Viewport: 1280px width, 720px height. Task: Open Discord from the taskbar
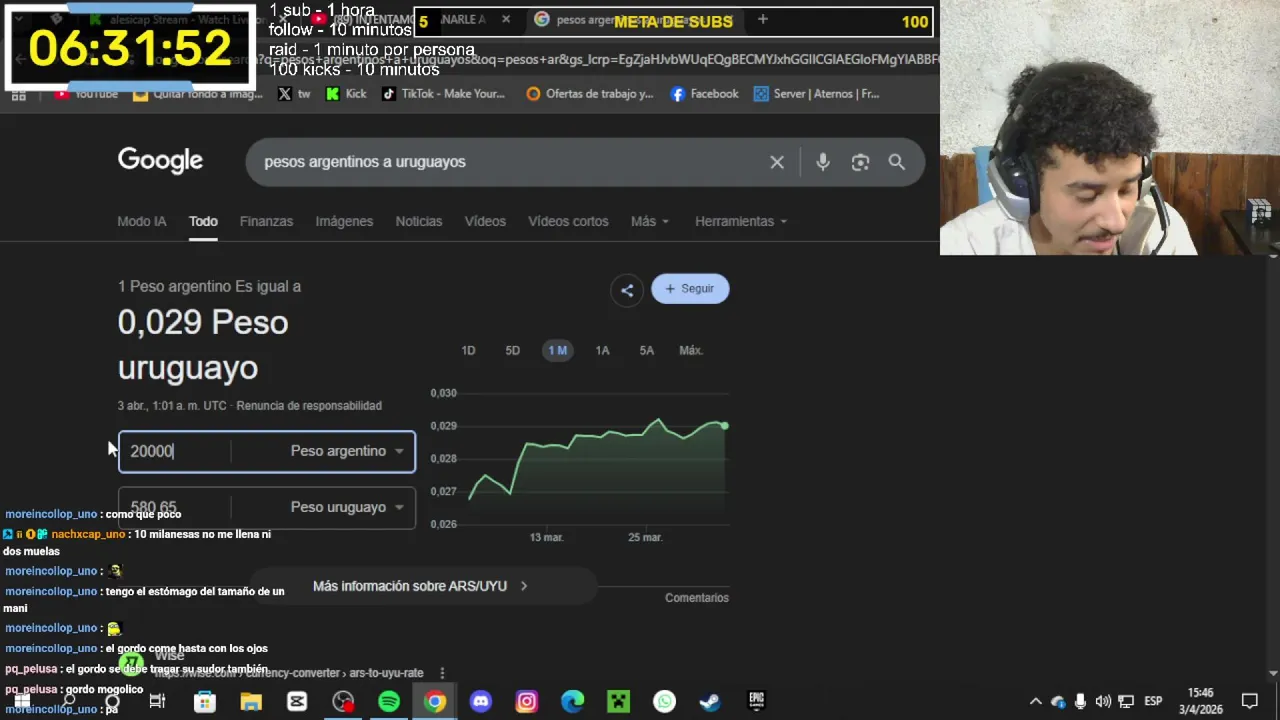[481, 702]
